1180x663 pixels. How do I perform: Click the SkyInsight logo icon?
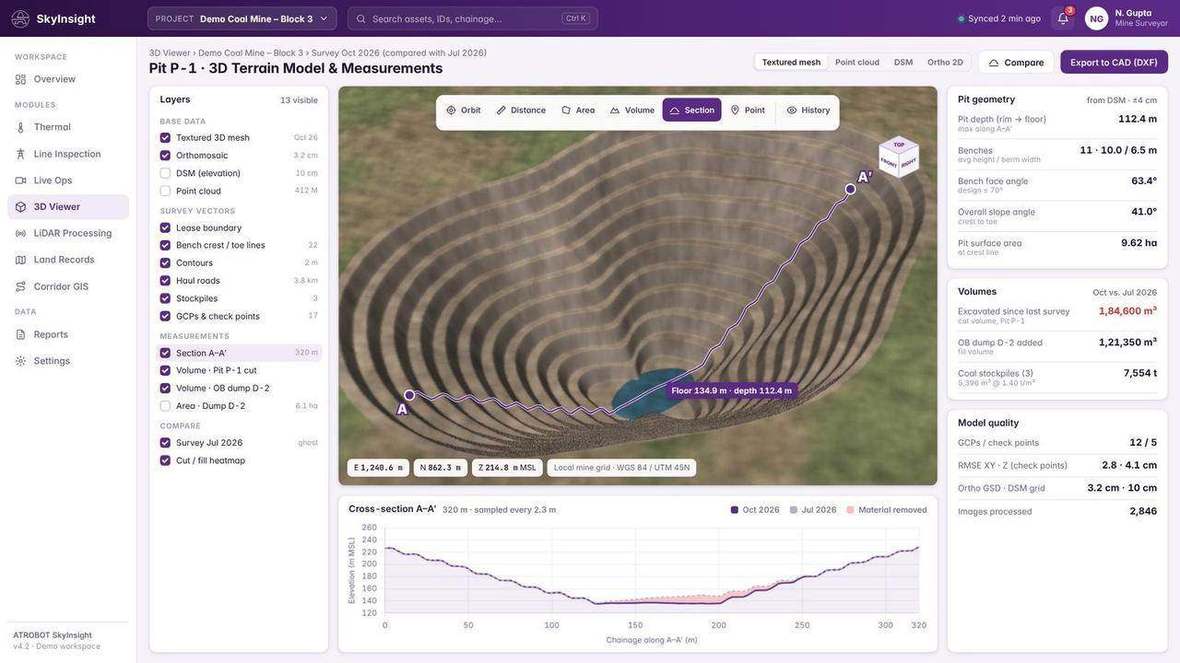pos(21,19)
